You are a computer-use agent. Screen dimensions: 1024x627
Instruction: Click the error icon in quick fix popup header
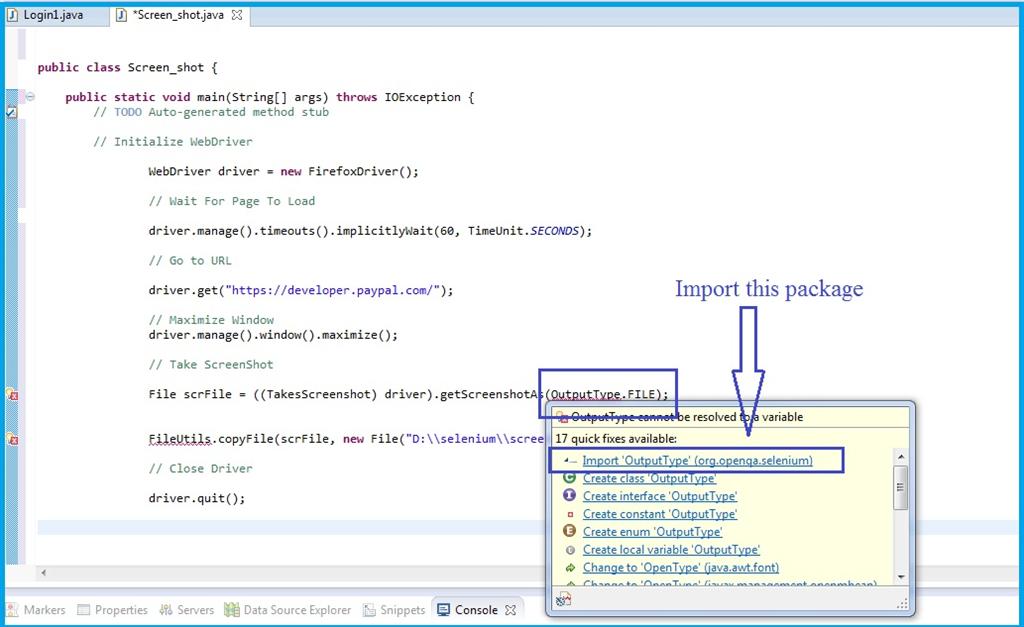point(562,417)
